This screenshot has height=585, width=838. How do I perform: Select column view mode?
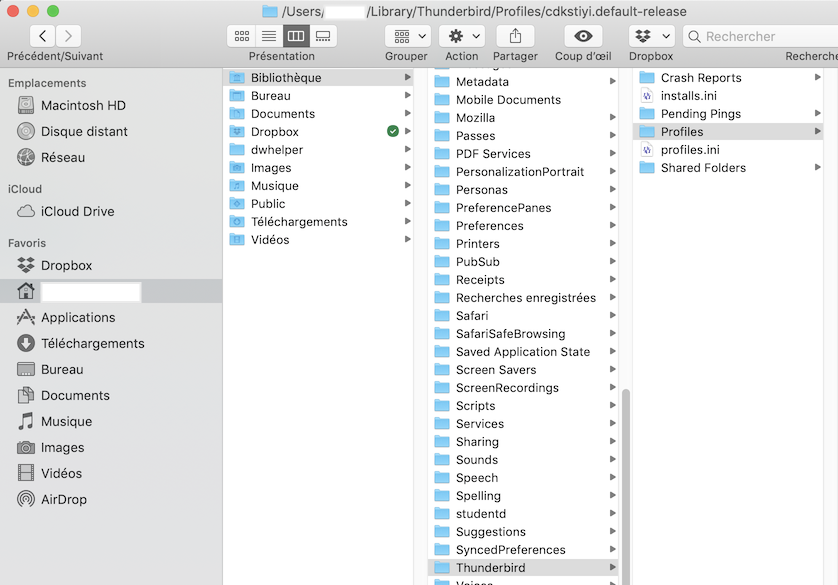point(295,36)
